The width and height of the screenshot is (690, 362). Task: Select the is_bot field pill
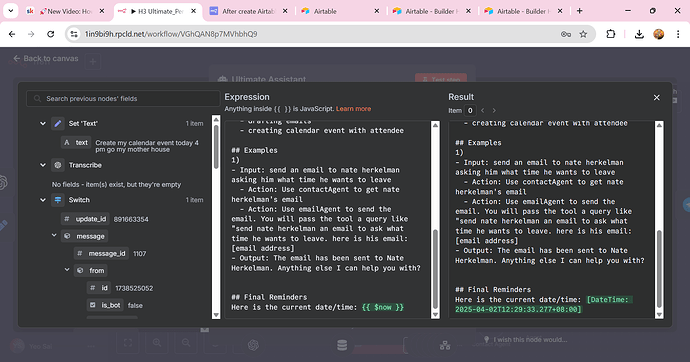tap(105, 305)
